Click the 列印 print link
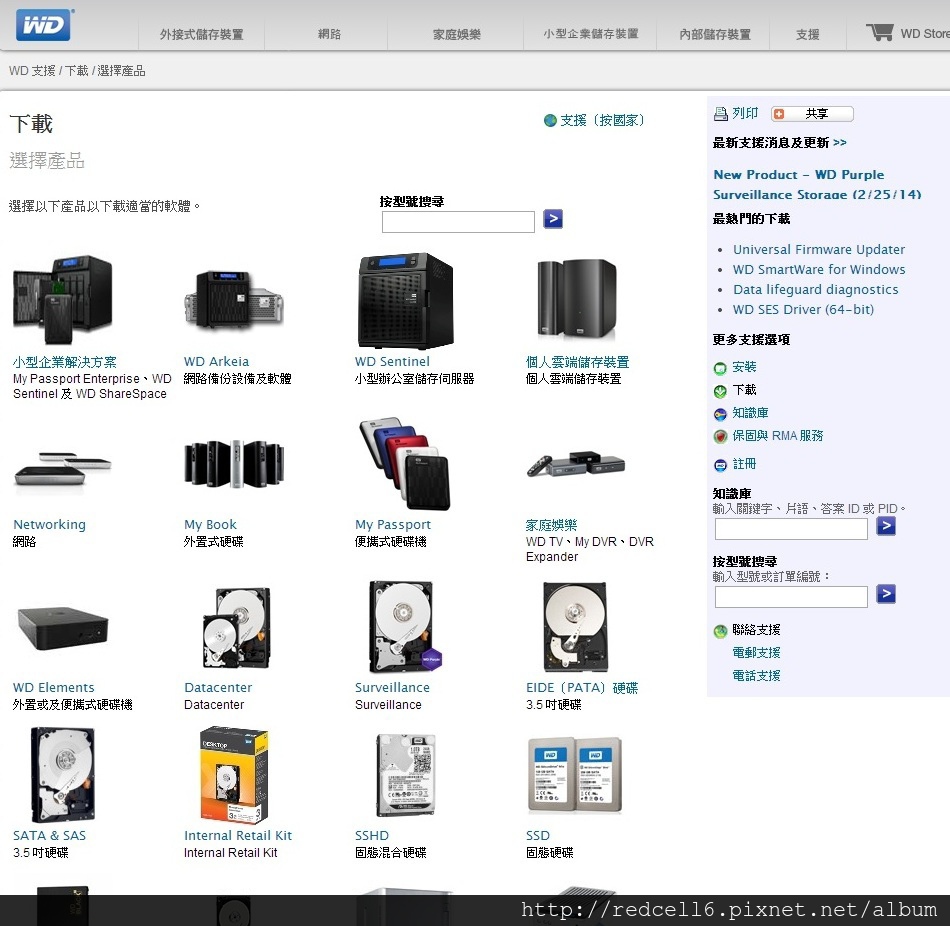The width and height of the screenshot is (950, 926). point(745,113)
